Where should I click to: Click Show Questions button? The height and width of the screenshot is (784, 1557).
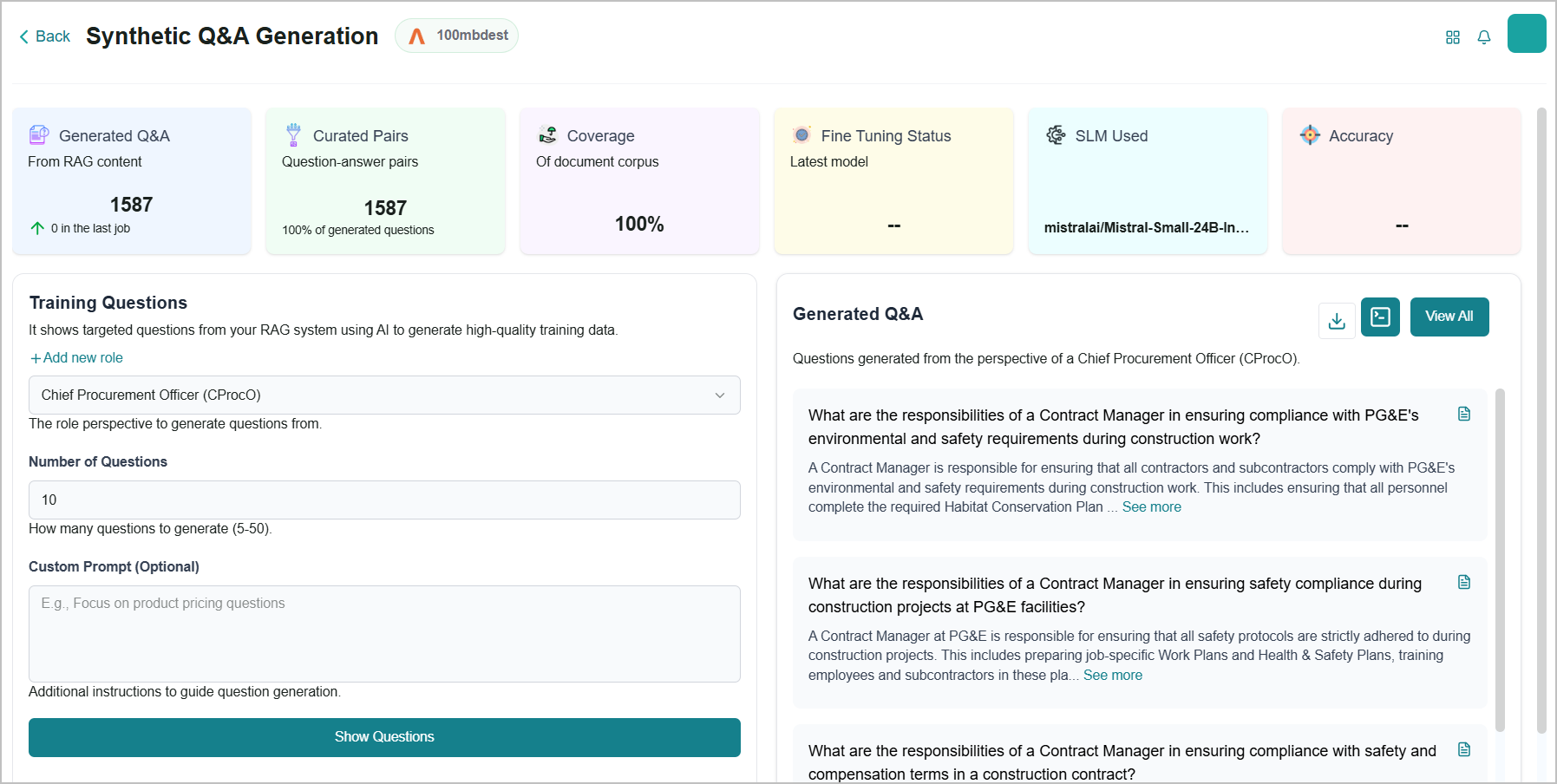point(384,737)
